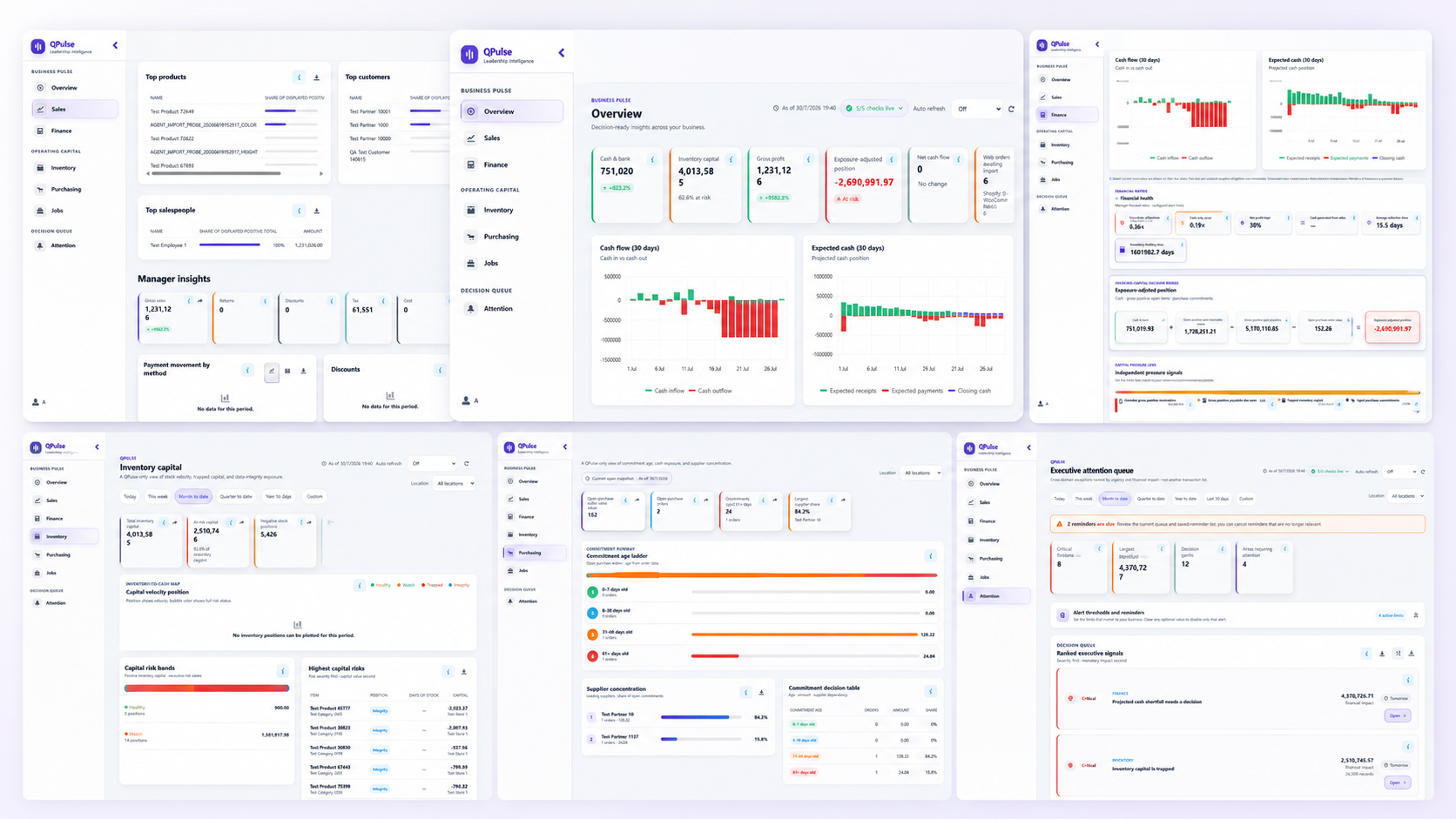Open info icon on Gross profit card

point(809,159)
